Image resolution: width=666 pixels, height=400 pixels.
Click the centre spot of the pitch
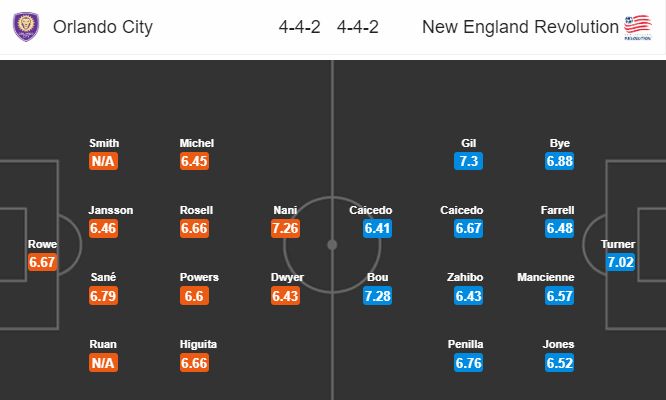pyautogui.click(x=332, y=245)
